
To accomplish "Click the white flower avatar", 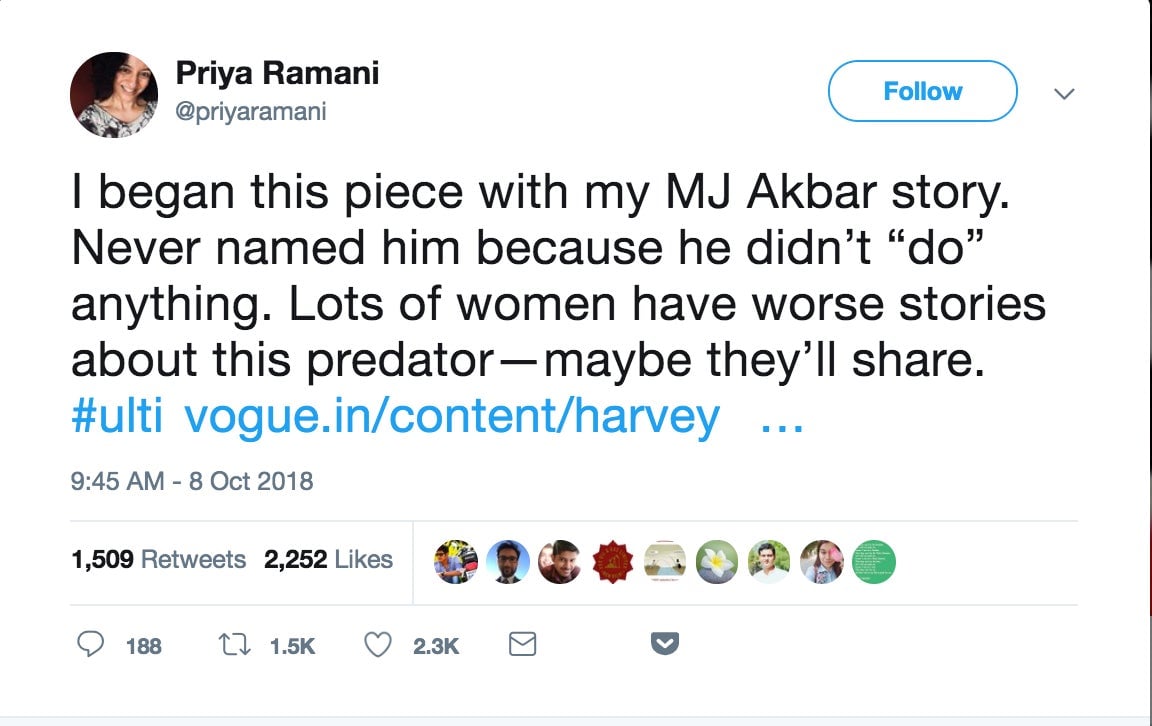I will pos(716,562).
